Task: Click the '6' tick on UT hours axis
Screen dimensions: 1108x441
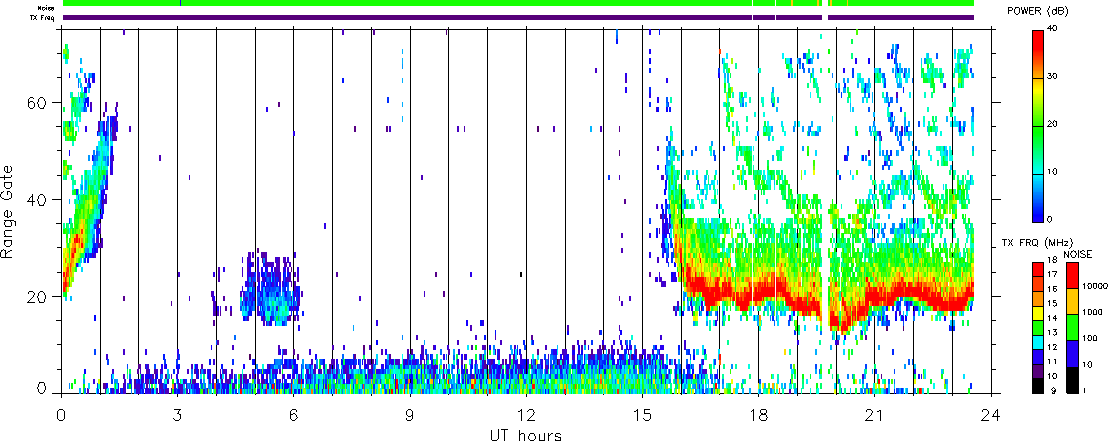Action: [x=293, y=416]
